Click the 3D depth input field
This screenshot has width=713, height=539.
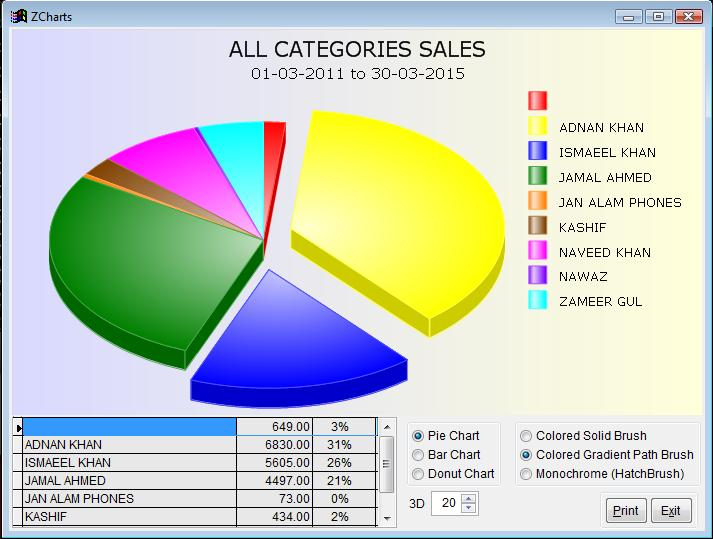[447, 504]
